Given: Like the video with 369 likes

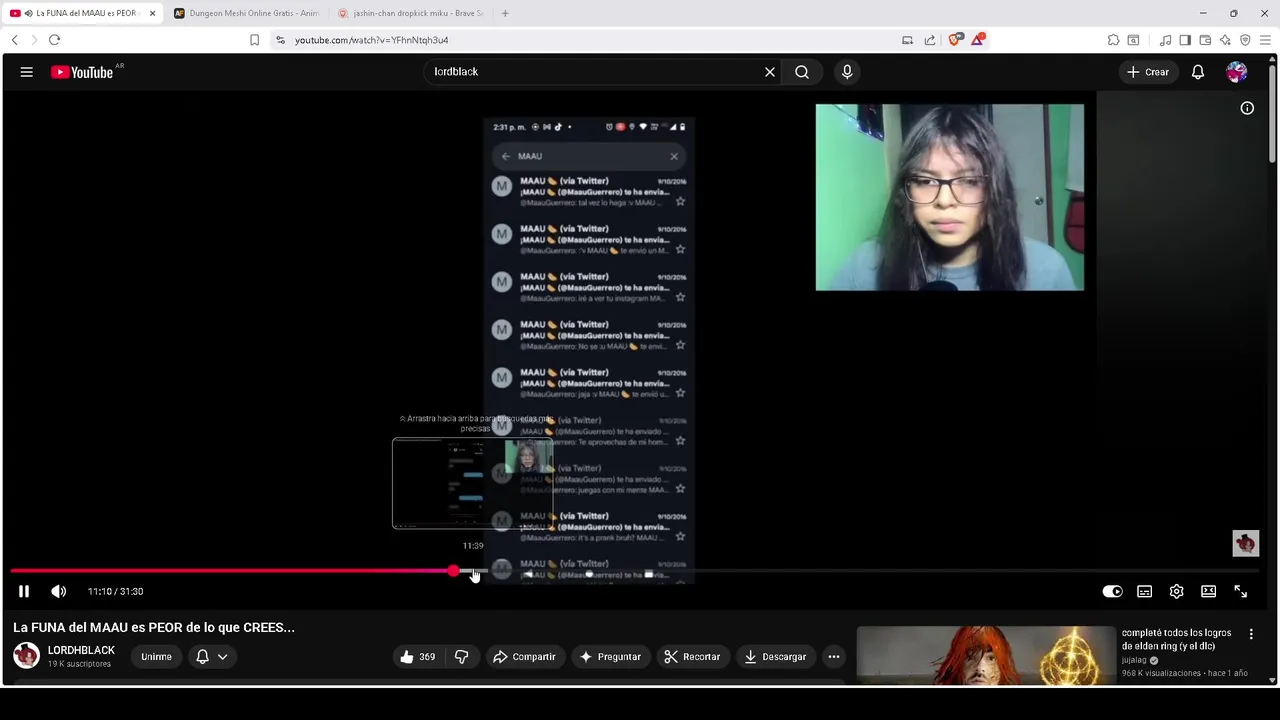Looking at the screenshot, I should 419,657.
